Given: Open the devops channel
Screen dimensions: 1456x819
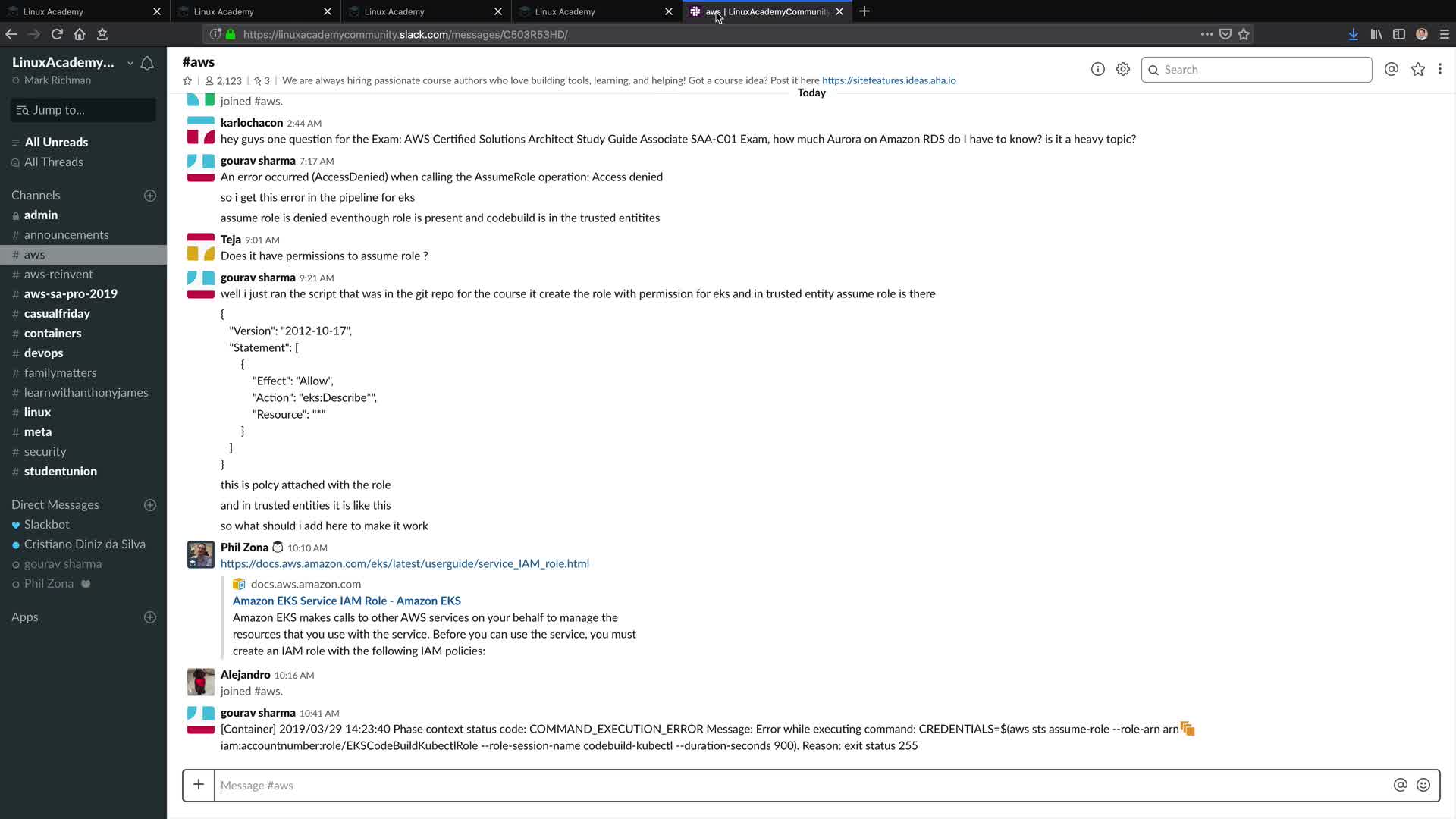Looking at the screenshot, I should 43,353.
